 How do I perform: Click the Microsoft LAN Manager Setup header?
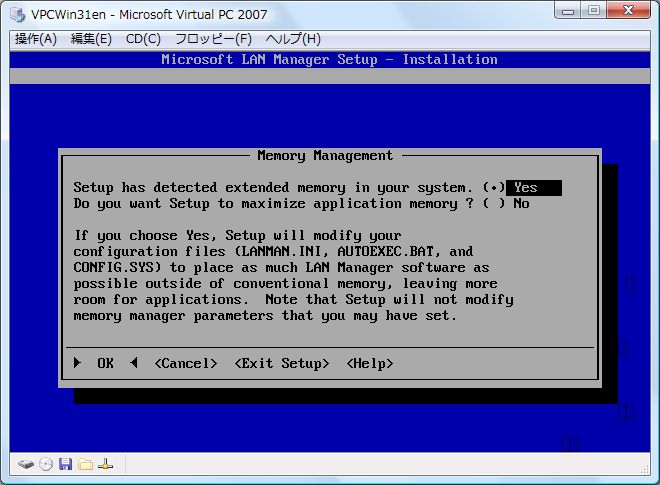point(330,59)
